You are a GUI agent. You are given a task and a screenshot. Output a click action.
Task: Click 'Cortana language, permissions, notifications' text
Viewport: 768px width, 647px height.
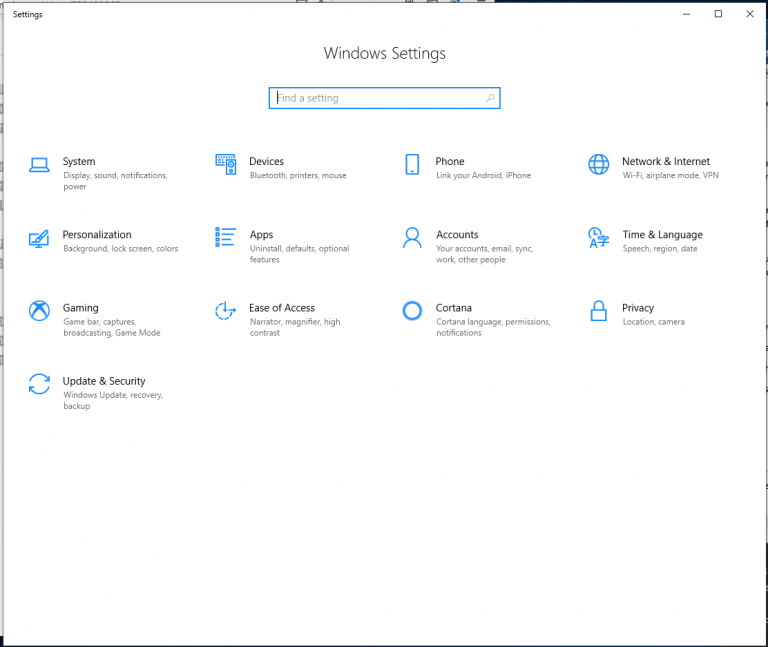click(x=494, y=327)
